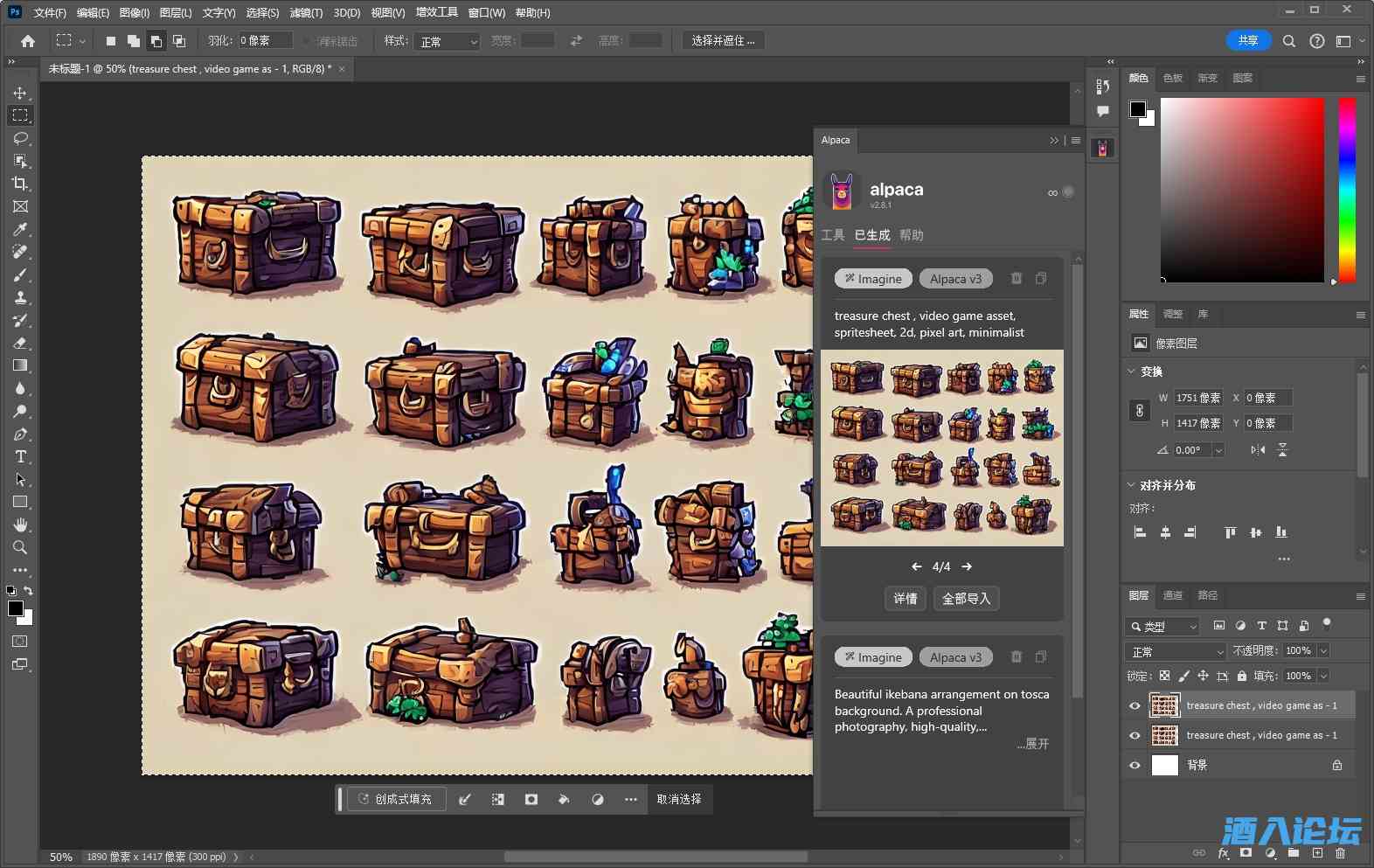Hide the 背景 layer visibility
Viewport: 1374px width, 868px height.
1135,765
